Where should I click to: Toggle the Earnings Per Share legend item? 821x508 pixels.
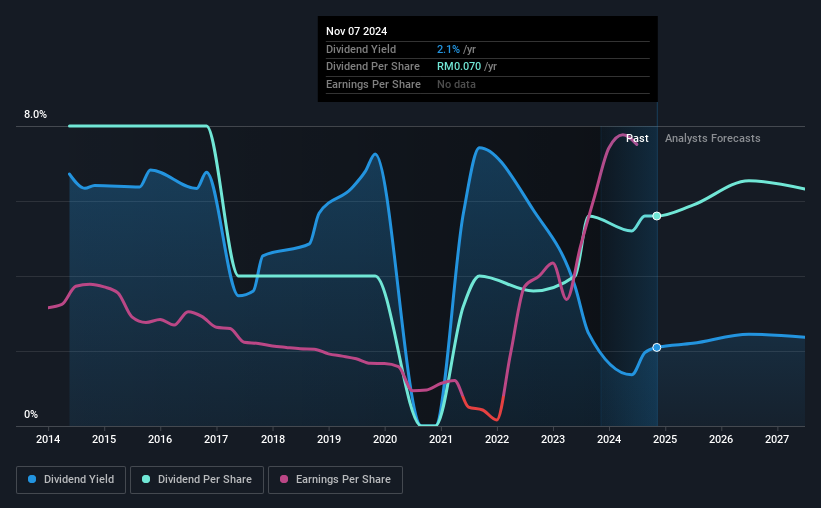(x=335, y=480)
